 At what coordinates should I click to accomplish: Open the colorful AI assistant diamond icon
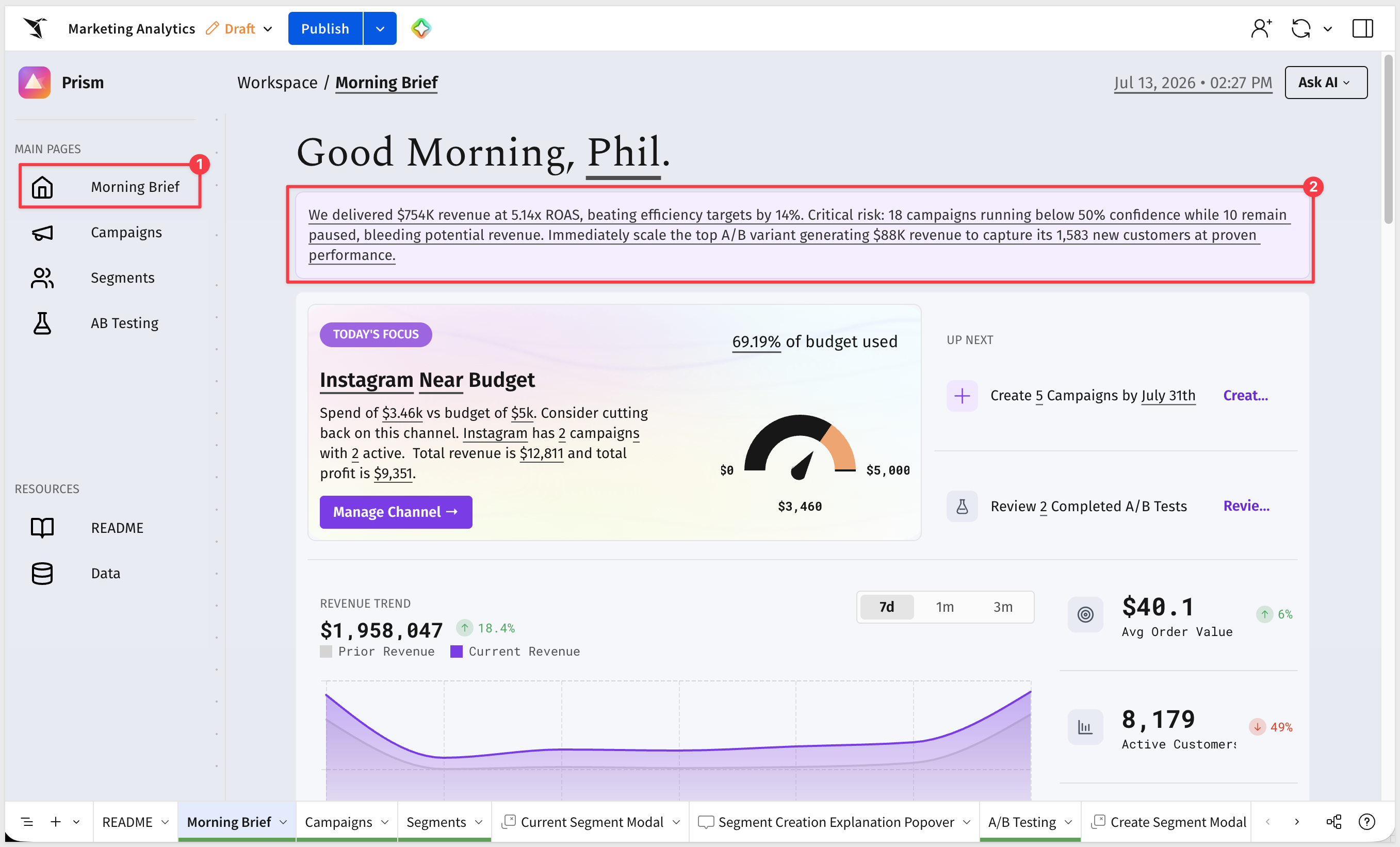421,28
